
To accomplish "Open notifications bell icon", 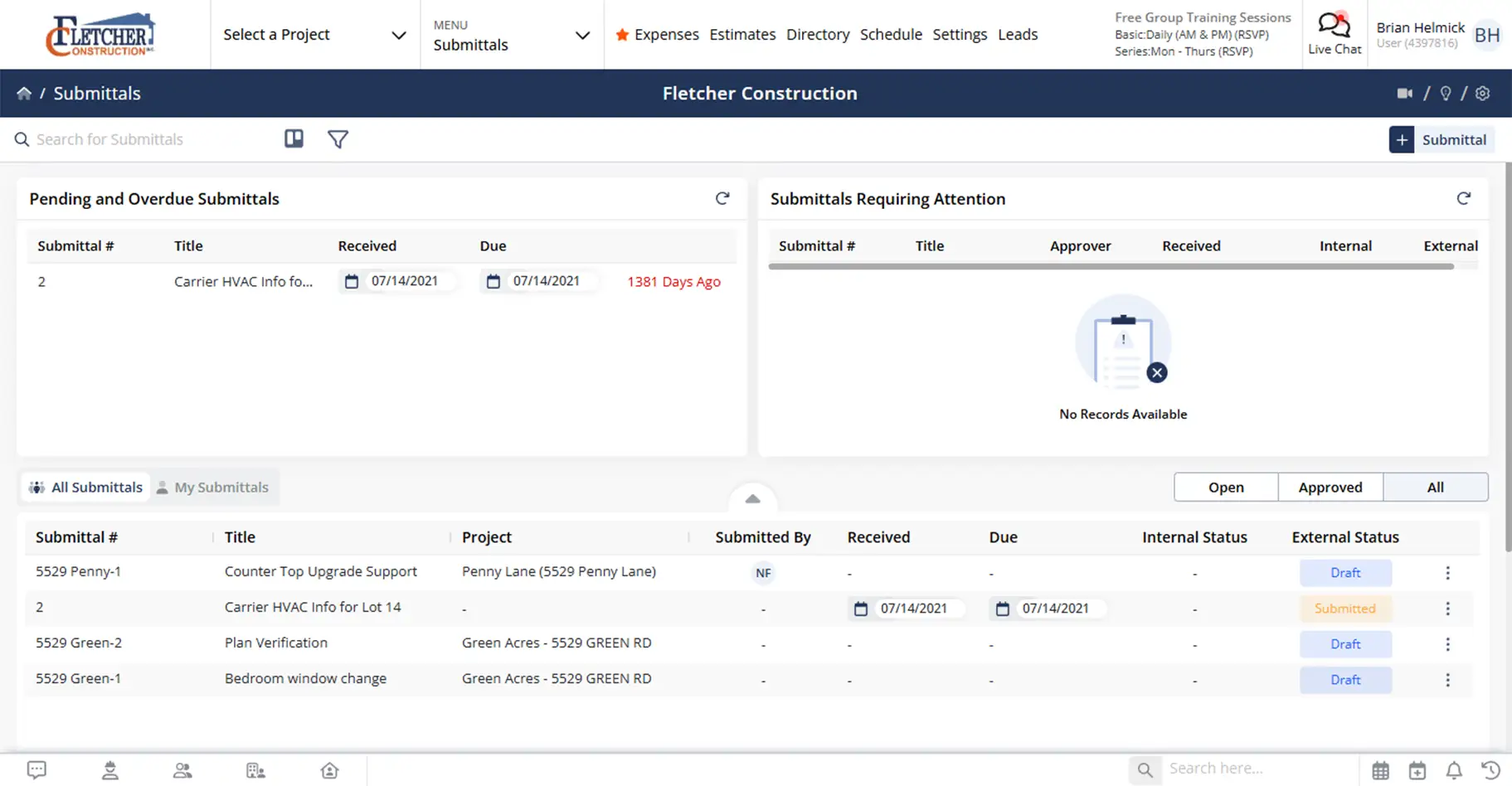I will click(1454, 770).
